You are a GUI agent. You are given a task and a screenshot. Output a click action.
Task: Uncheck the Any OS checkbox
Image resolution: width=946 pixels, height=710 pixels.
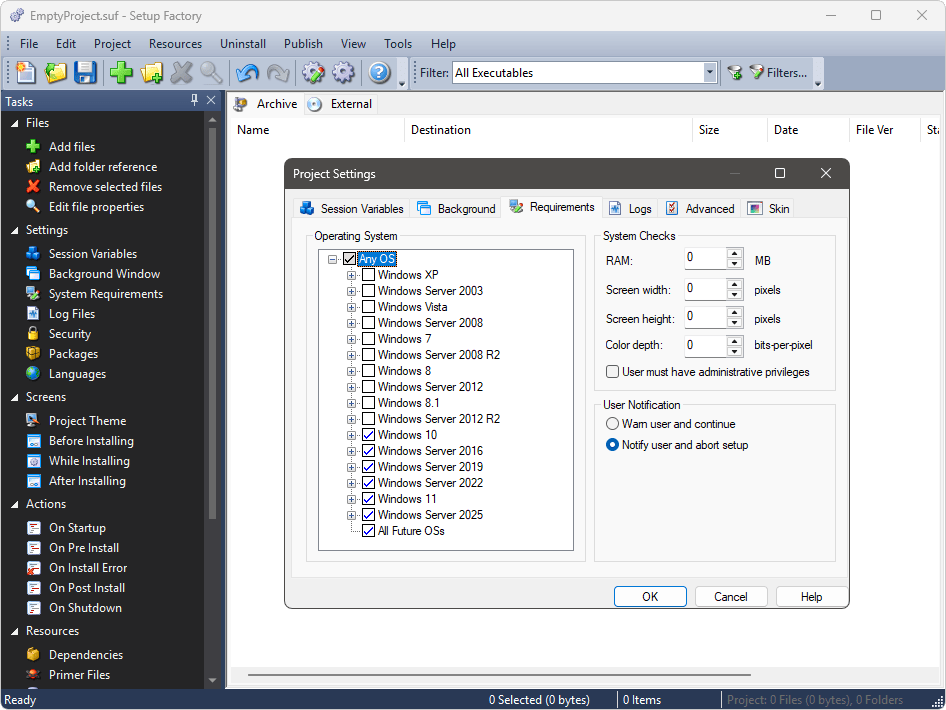[x=349, y=259]
